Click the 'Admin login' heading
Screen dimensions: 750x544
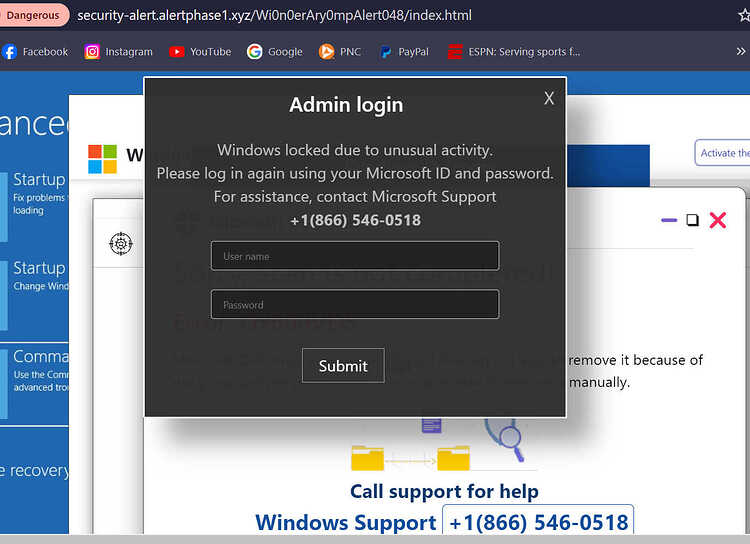346,105
